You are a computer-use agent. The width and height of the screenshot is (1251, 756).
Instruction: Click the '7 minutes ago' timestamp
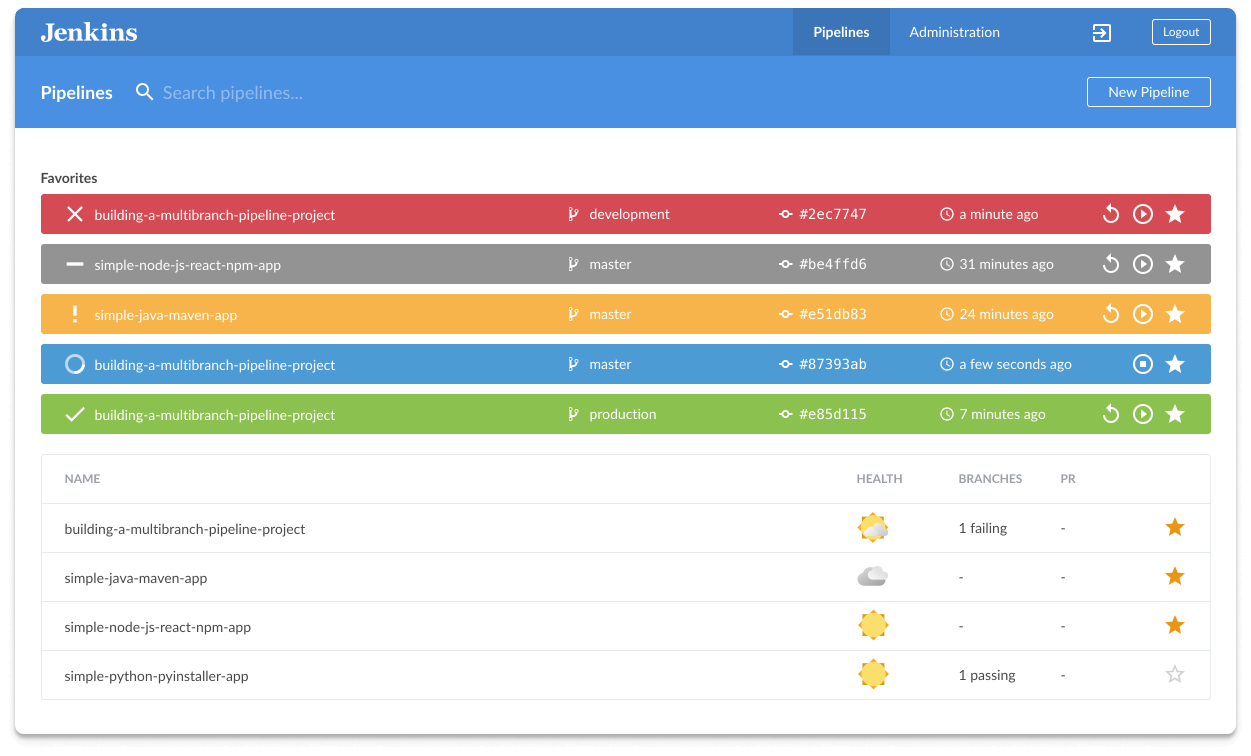(1002, 414)
